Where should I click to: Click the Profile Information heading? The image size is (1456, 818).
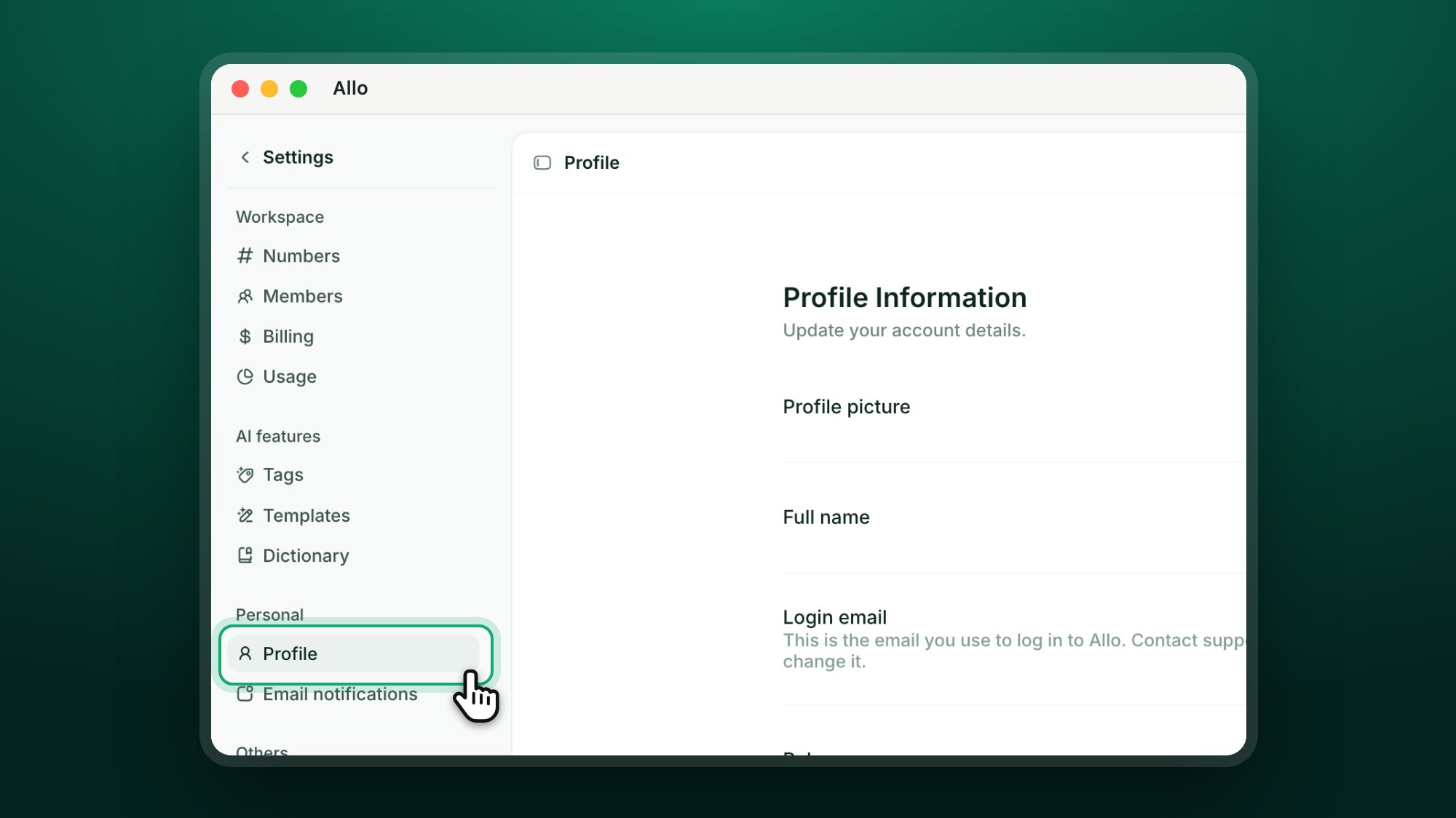pyautogui.click(x=905, y=298)
